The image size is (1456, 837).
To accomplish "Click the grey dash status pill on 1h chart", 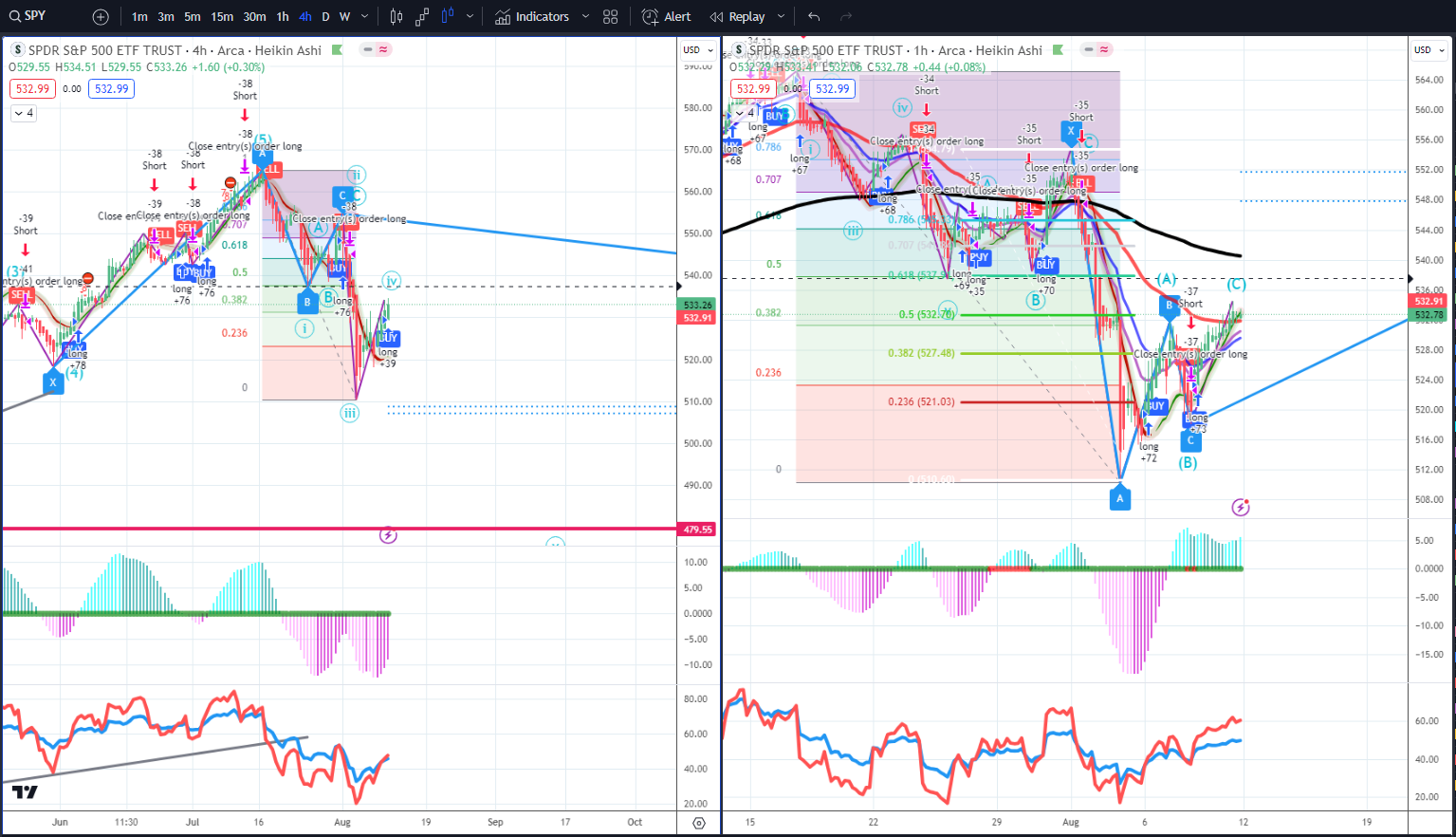I will [1090, 50].
